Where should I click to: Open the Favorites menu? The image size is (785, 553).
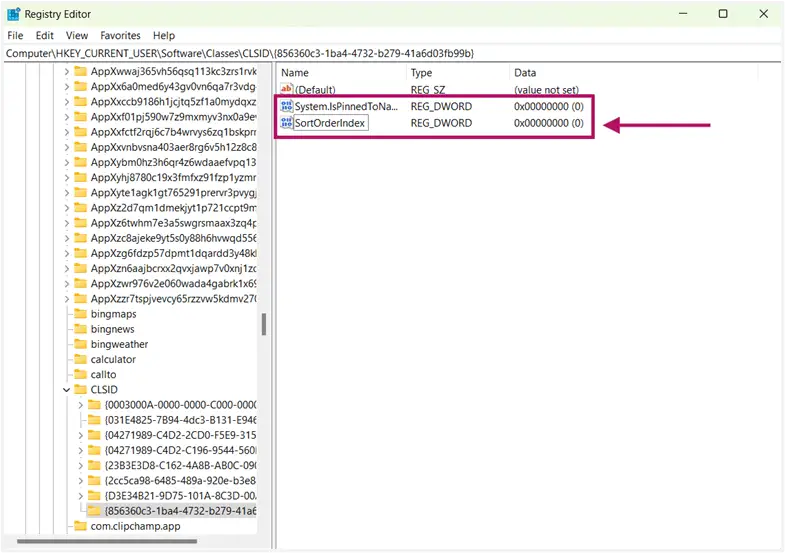120,36
